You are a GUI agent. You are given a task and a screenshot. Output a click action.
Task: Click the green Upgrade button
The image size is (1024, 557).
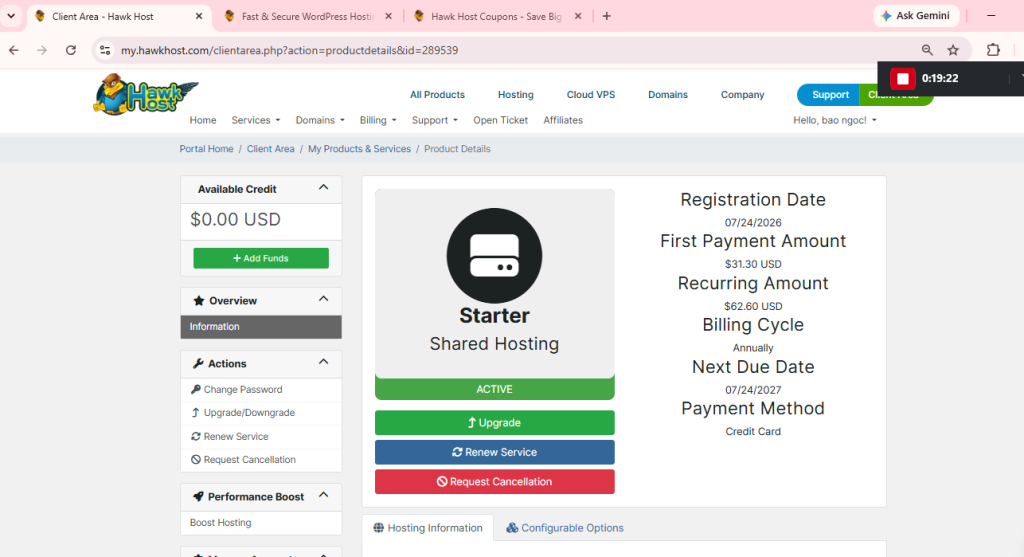[494, 422]
